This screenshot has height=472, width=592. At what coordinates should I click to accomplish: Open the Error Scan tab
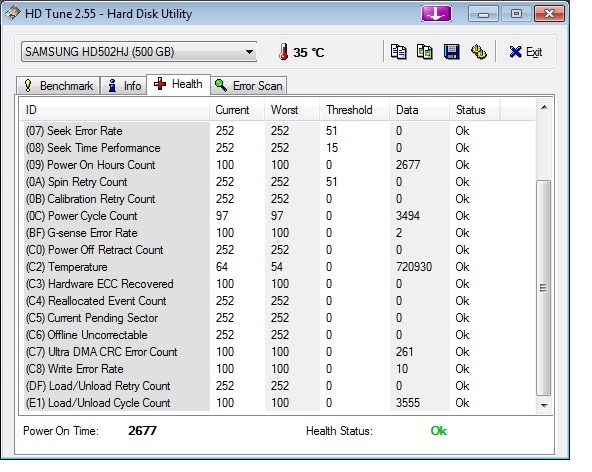point(249,86)
